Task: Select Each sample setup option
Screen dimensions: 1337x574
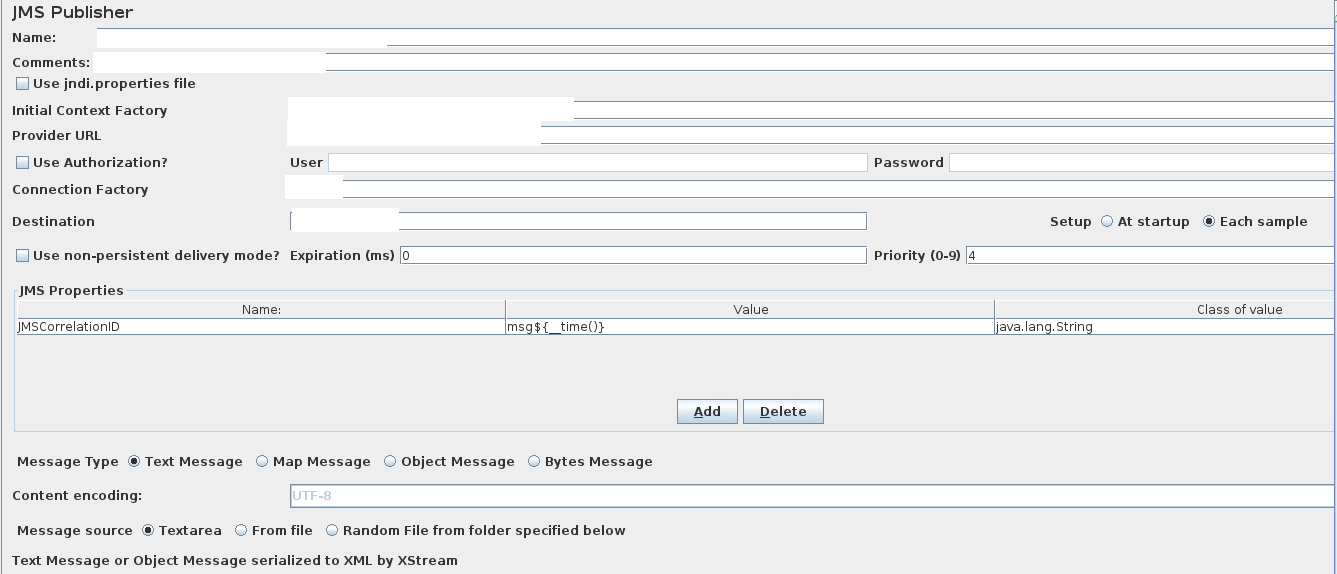Action: 1209,222
